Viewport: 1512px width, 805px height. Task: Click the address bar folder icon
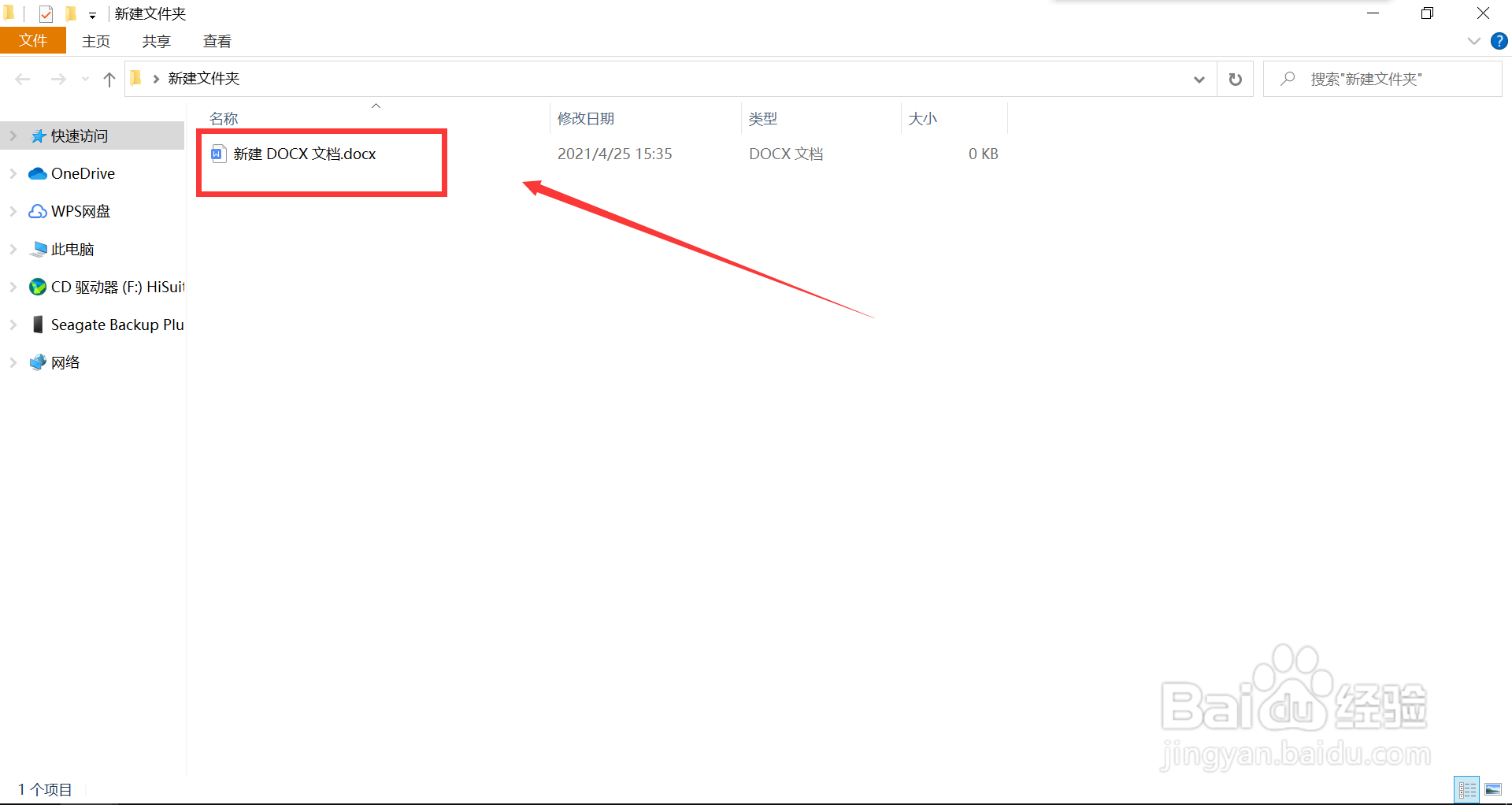click(136, 78)
